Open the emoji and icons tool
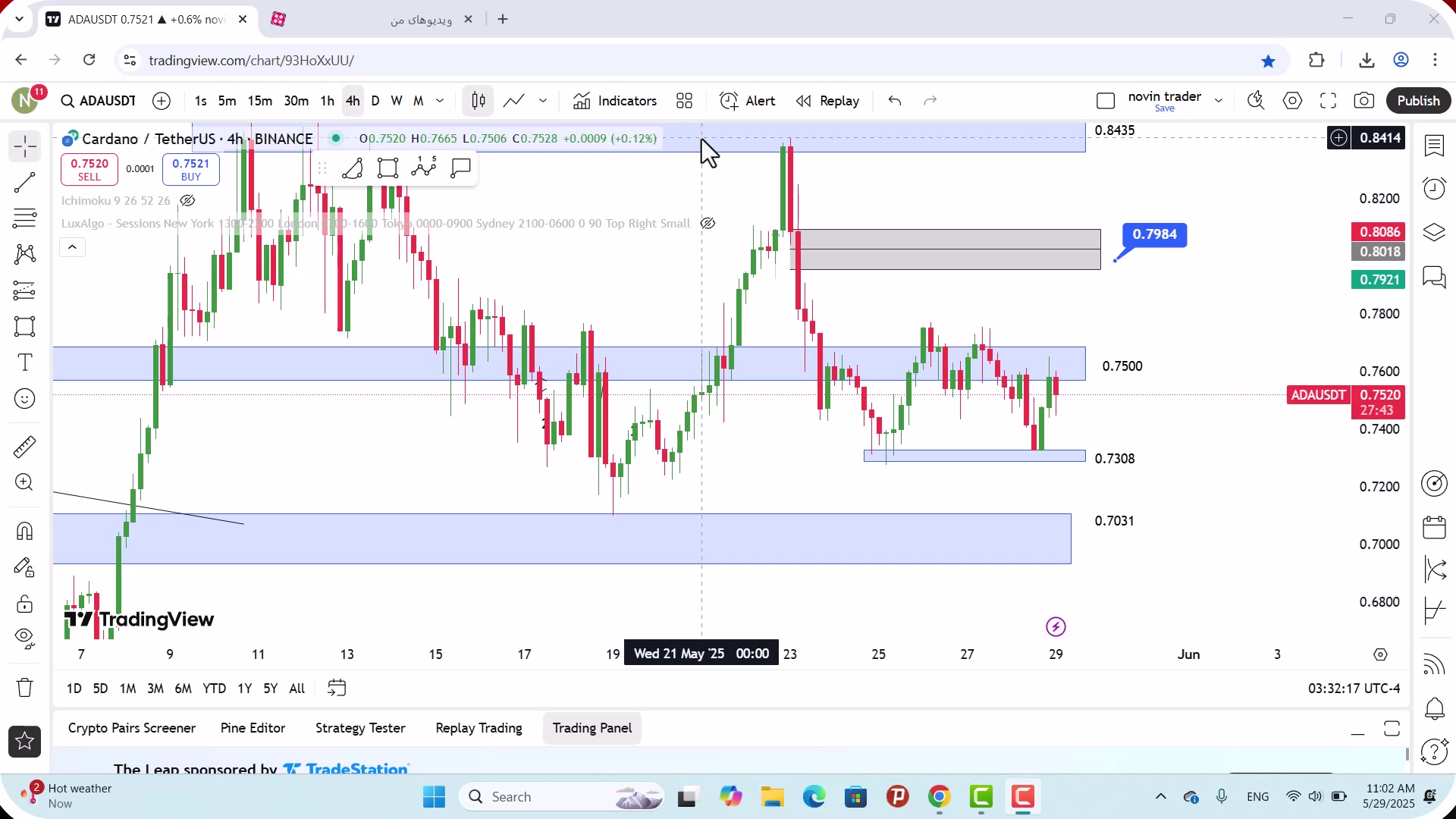The height and width of the screenshot is (819, 1456). 25,399
